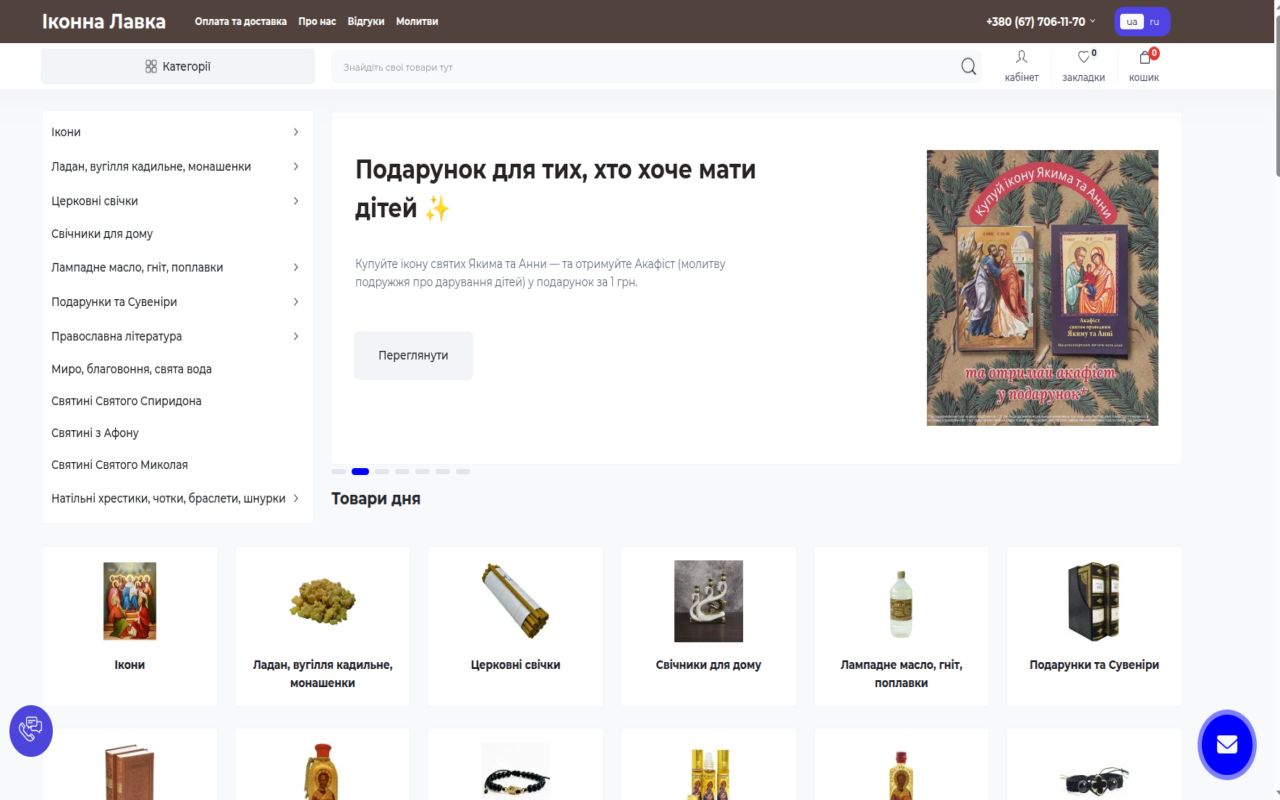The width and height of the screenshot is (1280, 800).
Task: Select Свічники для дому in sidebar
Action: (102, 234)
